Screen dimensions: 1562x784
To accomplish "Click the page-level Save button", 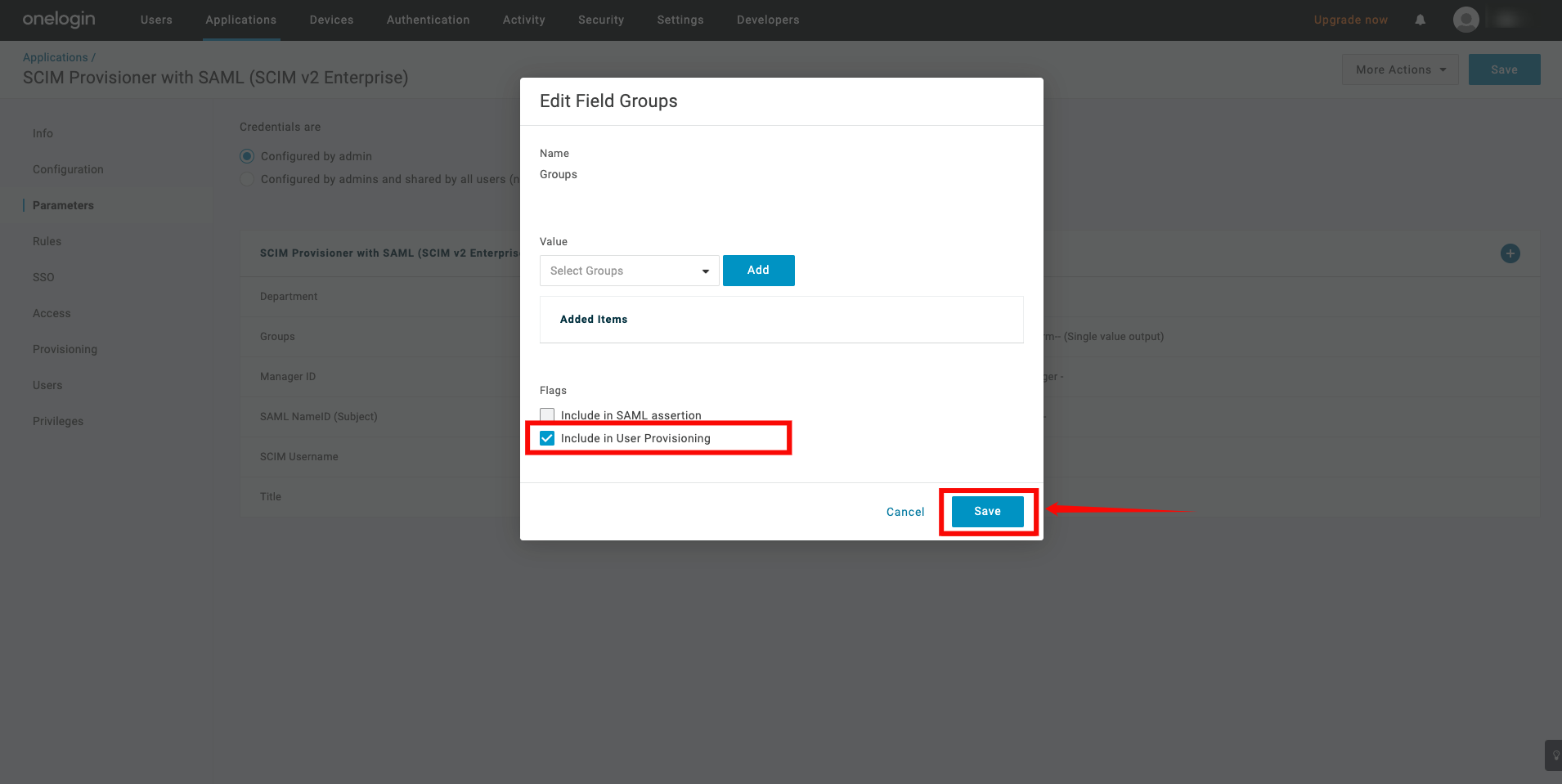I will 1504,69.
